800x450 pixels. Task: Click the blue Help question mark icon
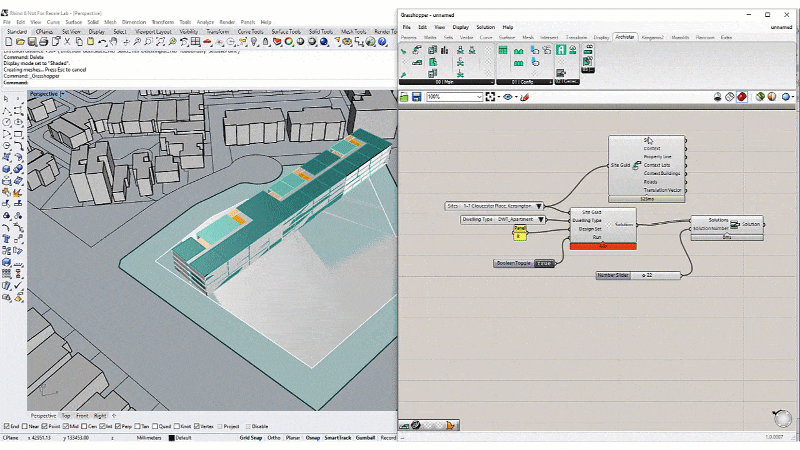(382, 41)
